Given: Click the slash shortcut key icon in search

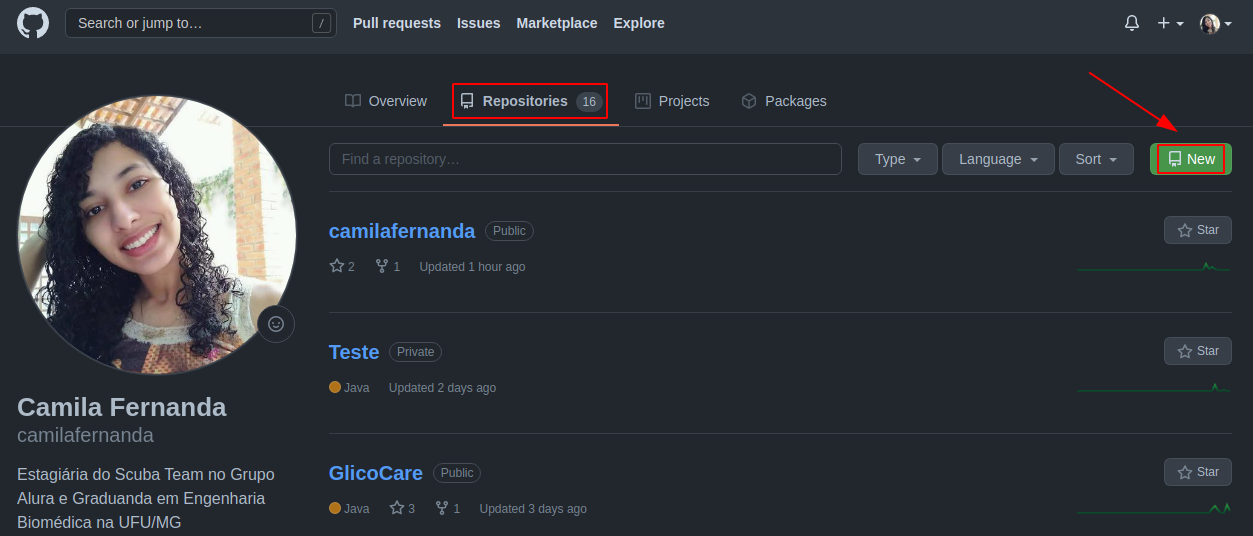Looking at the screenshot, I should coord(321,23).
